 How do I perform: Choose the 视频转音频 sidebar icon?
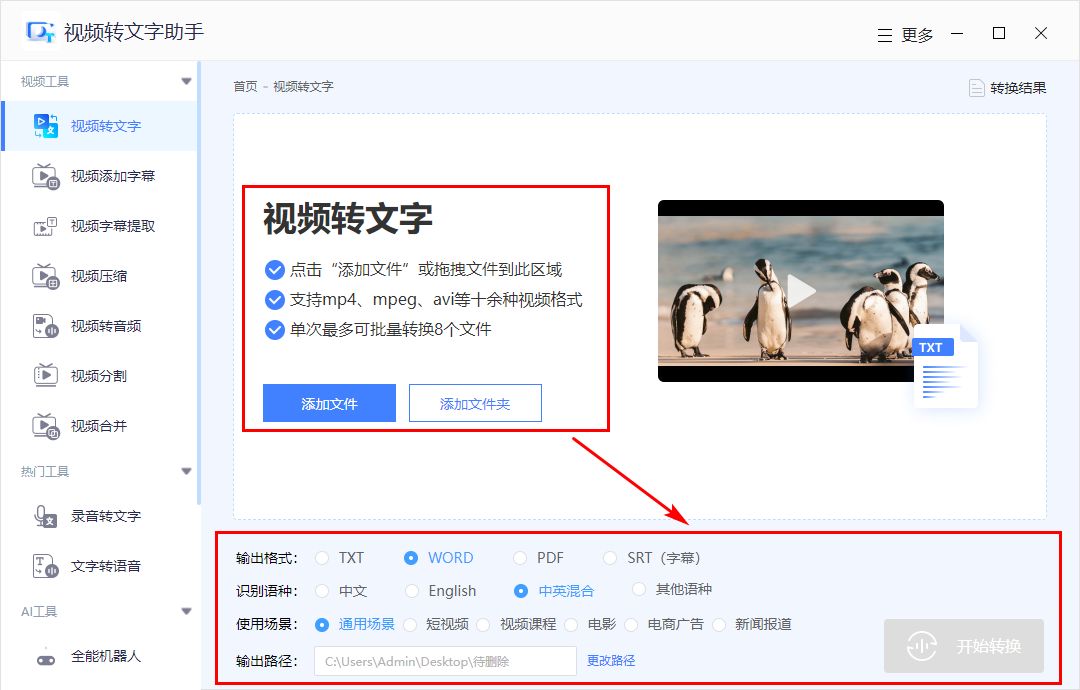click(46, 326)
